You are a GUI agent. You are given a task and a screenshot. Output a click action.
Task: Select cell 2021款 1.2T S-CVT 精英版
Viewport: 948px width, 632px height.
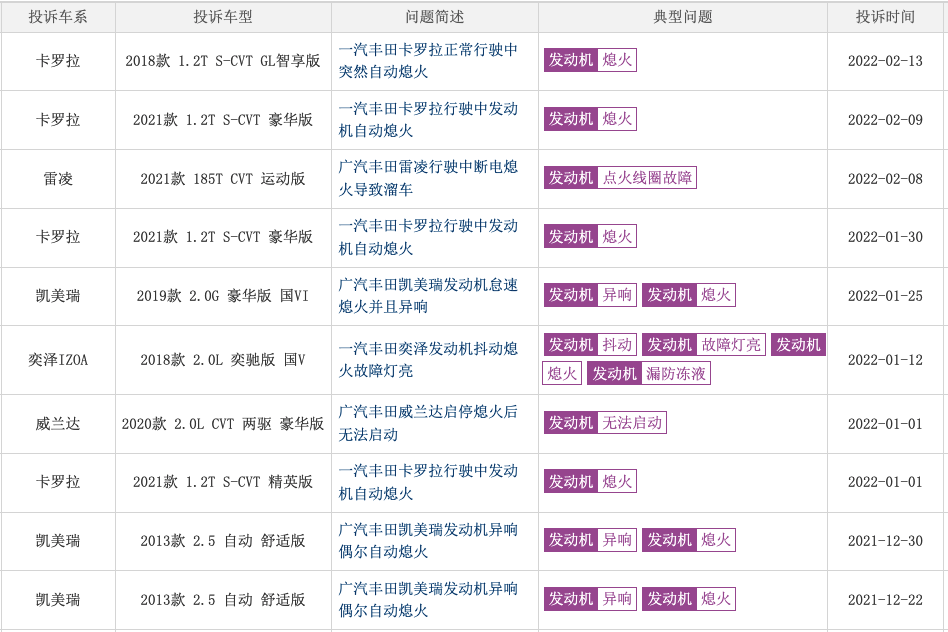click(x=223, y=482)
